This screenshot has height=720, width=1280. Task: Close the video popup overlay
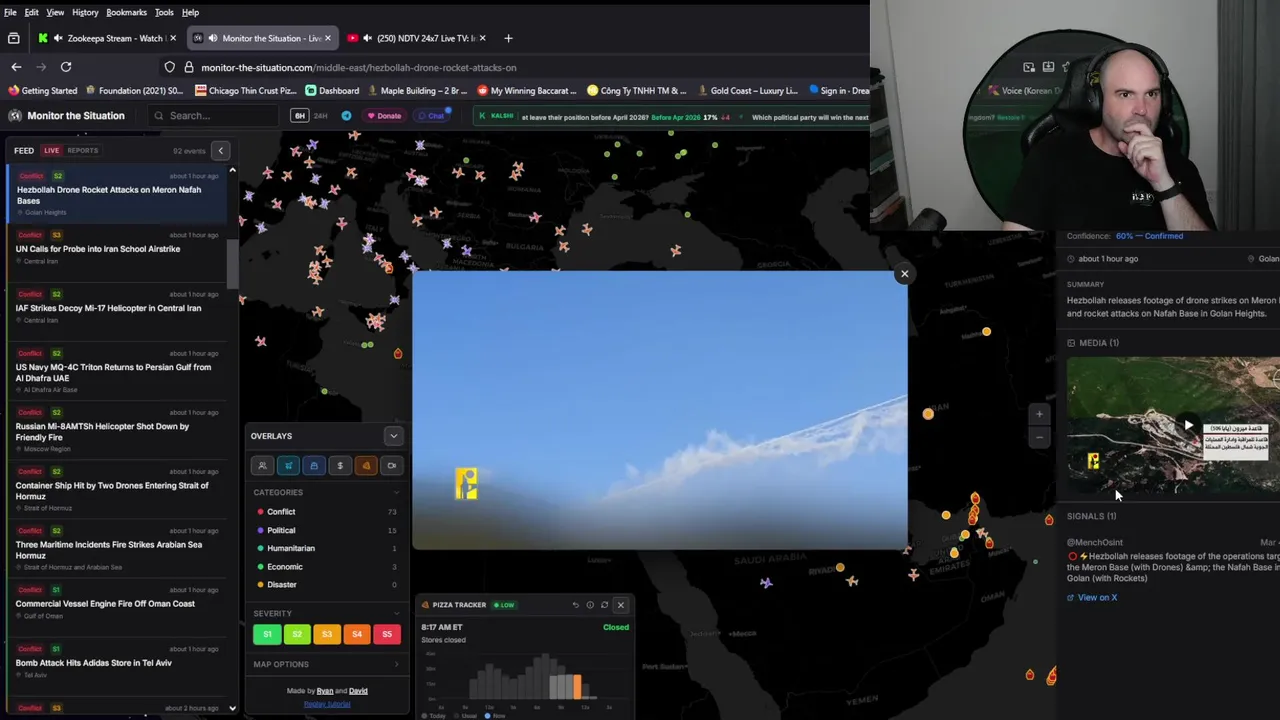click(x=905, y=274)
